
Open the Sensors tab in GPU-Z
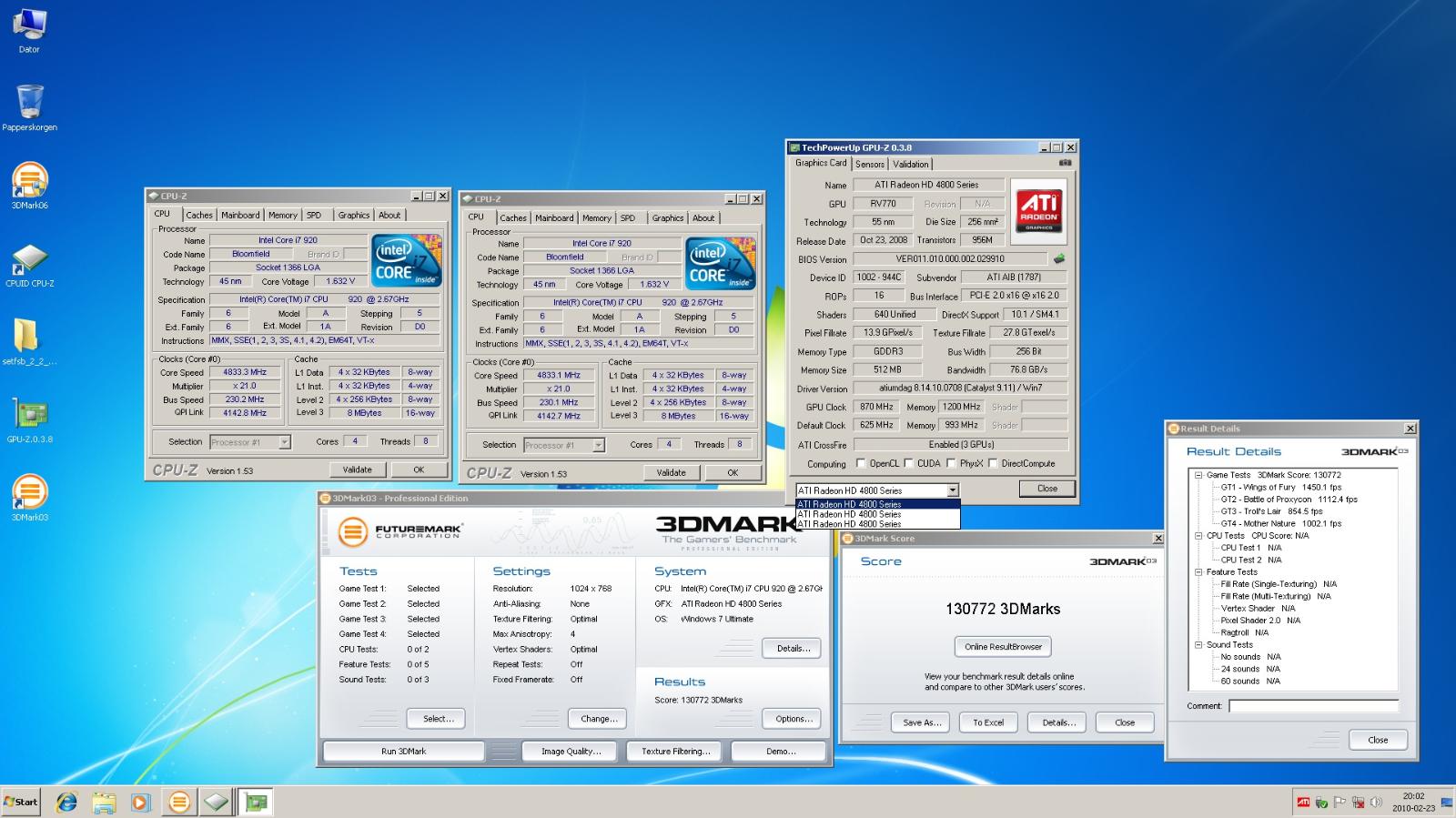(x=870, y=165)
